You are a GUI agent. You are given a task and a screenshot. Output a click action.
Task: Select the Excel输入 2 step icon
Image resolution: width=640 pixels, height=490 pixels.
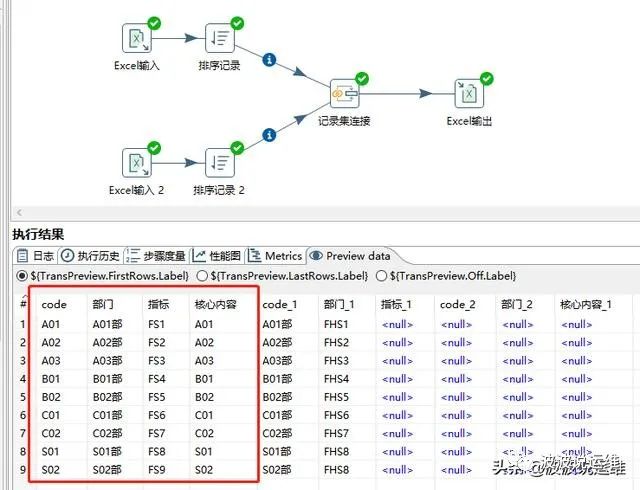pyautogui.click(x=137, y=163)
